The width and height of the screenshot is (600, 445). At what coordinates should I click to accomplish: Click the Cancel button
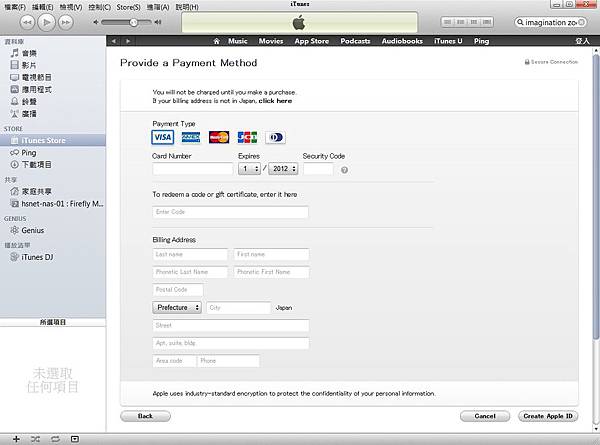click(485, 416)
